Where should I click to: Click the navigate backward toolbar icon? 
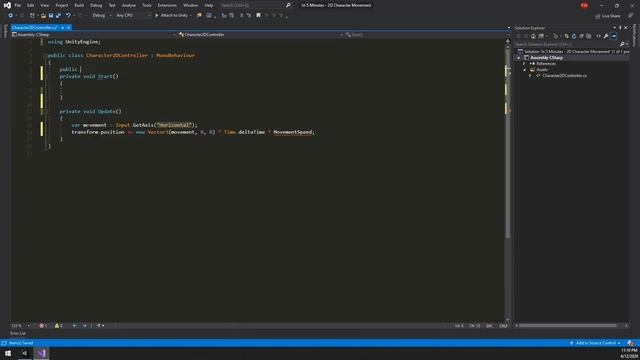pyautogui.click(x=10, y=16)
